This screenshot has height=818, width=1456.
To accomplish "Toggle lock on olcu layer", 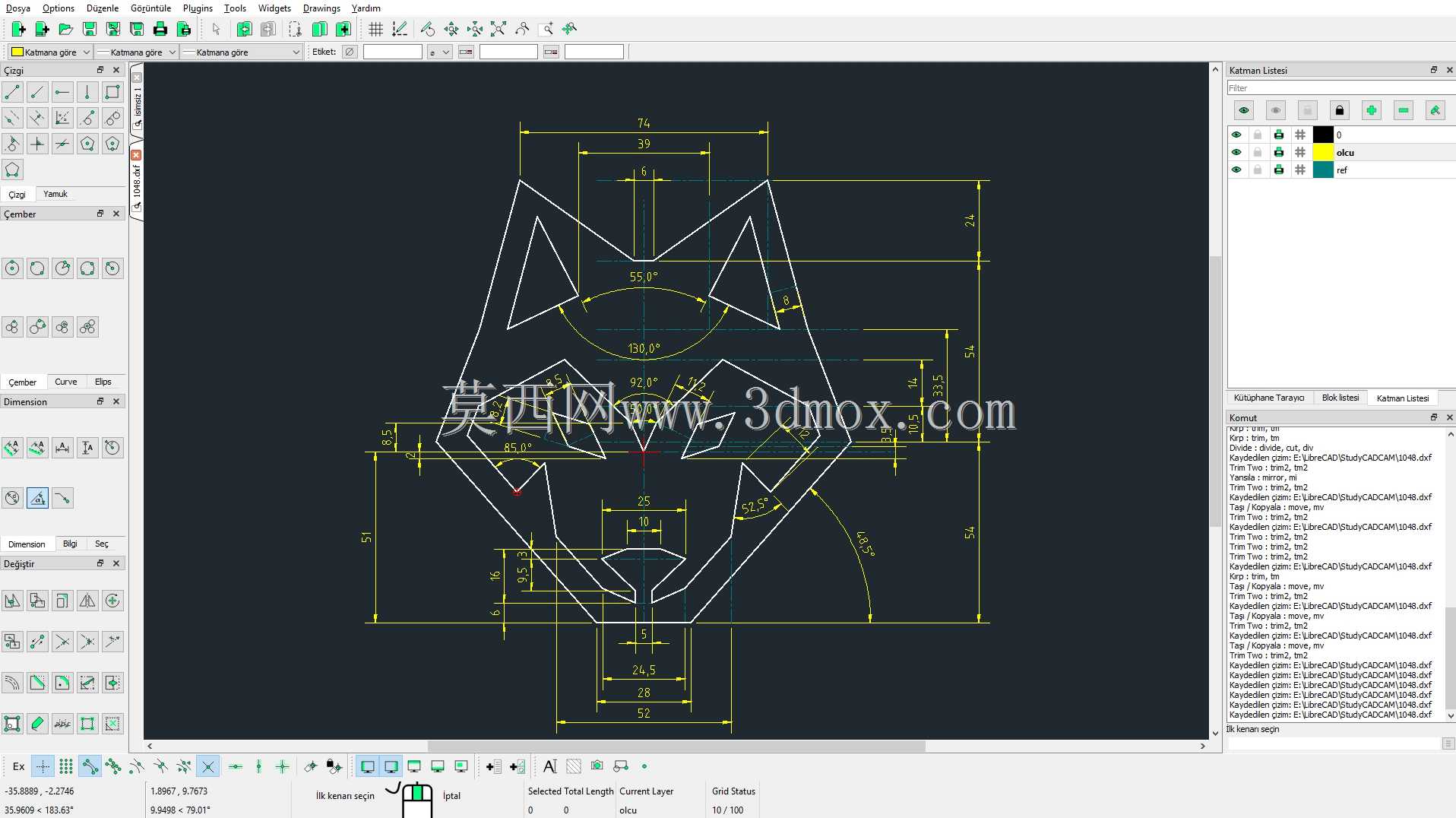I will [1258, 153].
